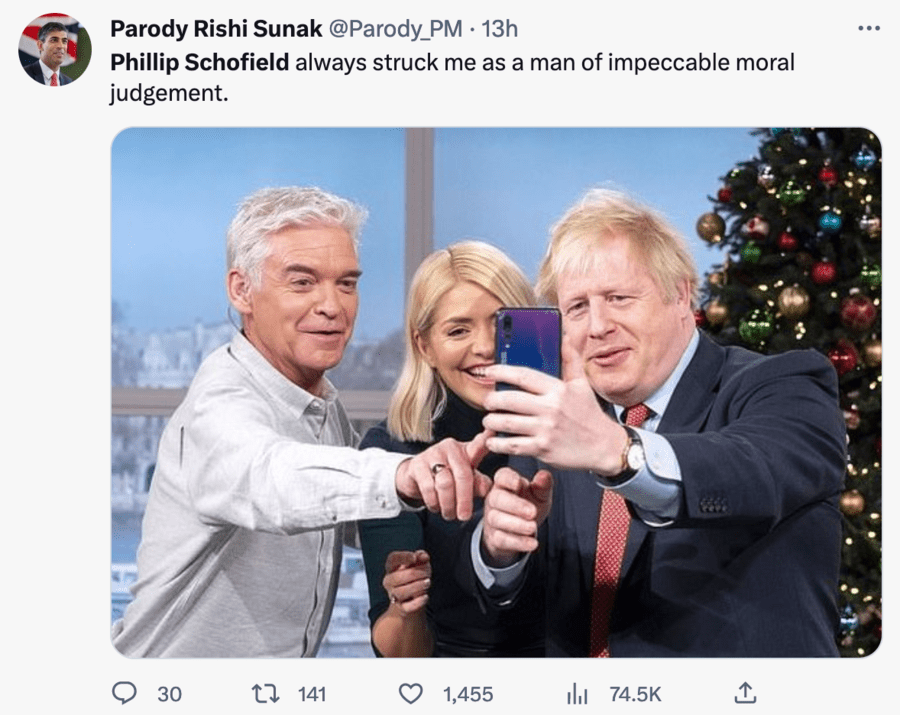Open the 13h timestamp permalink
Image resolution: width=900 pixels, height=715 pixels.
click(499, 29)
